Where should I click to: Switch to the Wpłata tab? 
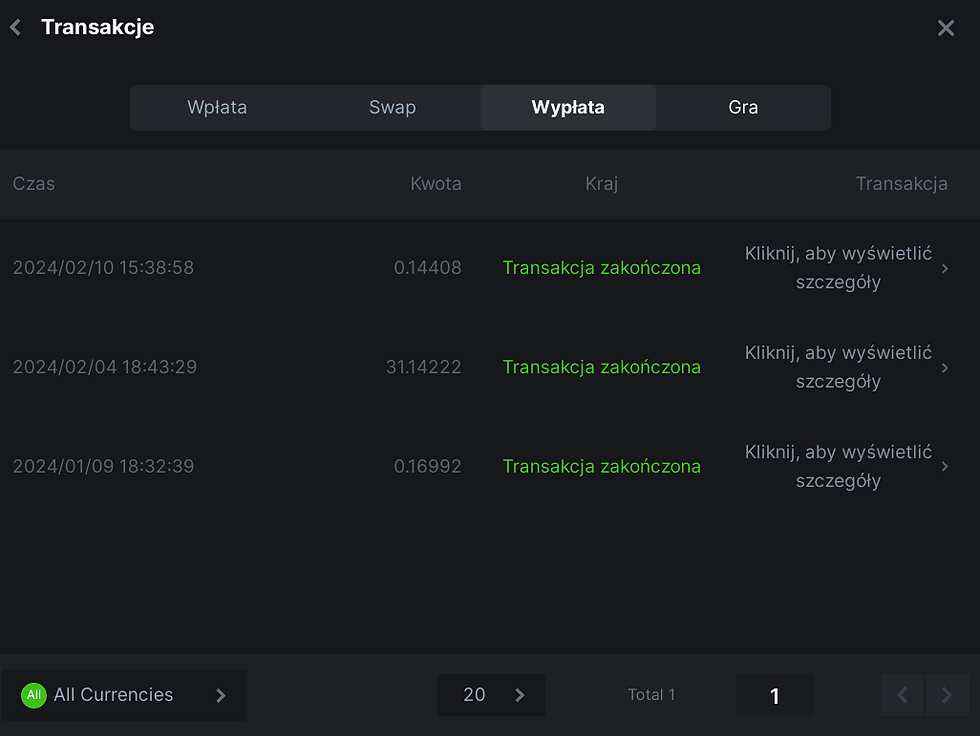[217, 108]
